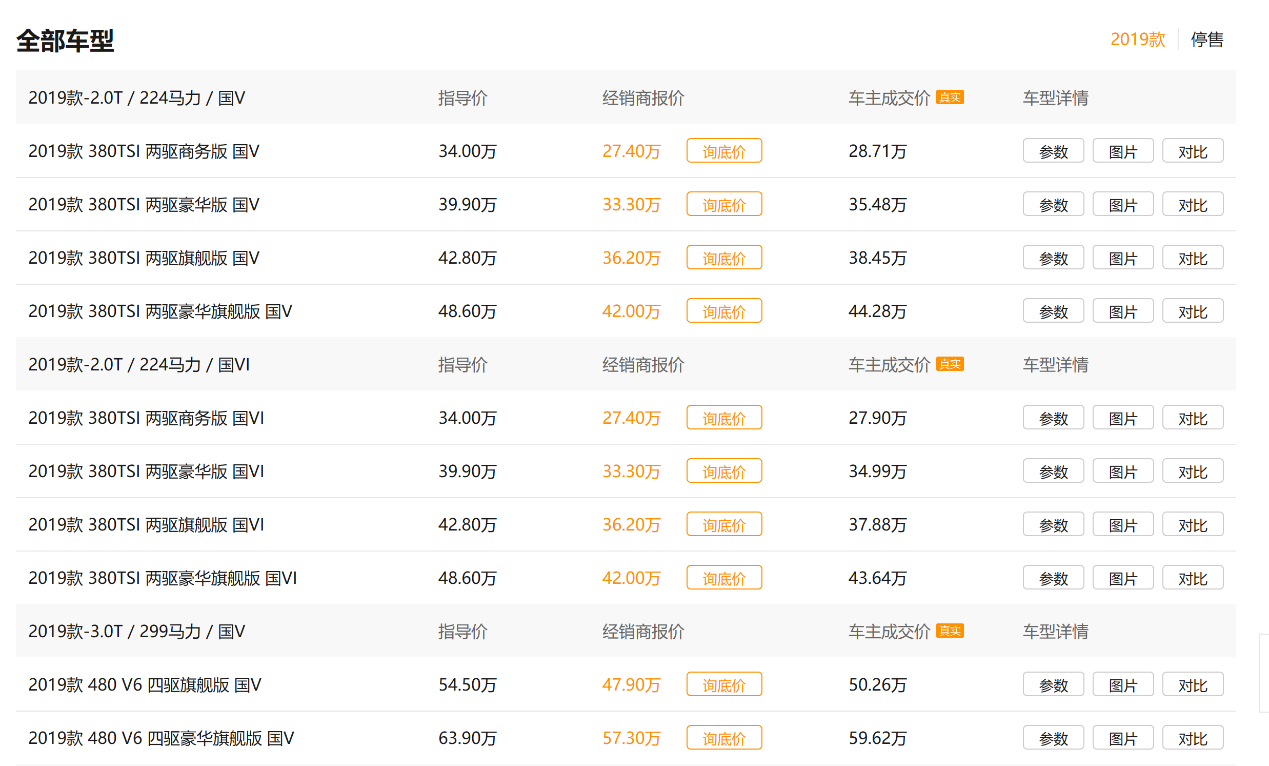Viewport: 1269px width, 766px height.
Task: View 图片 for 380TSI 两驱豪华版 国VI
Action: click(x=1123, y=471)
